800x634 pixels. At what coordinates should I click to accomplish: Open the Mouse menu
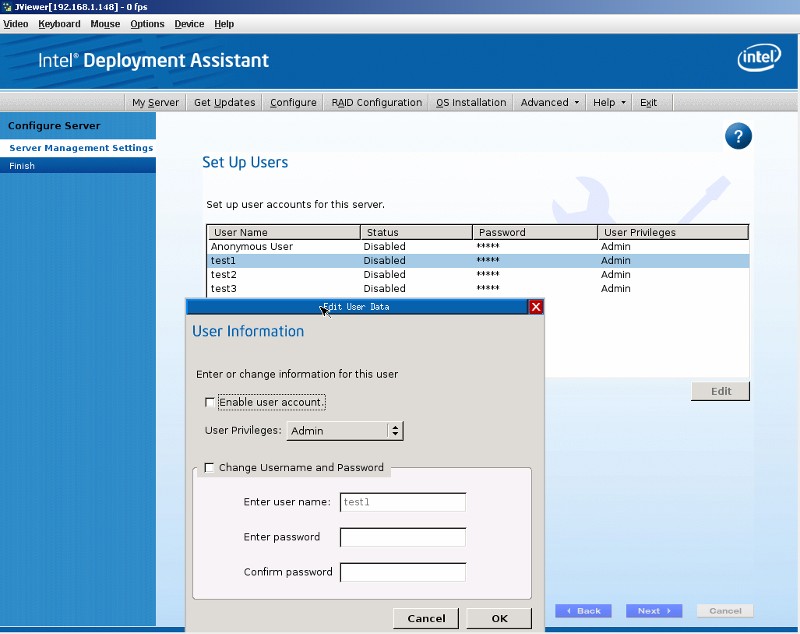(x=105, y=24)
